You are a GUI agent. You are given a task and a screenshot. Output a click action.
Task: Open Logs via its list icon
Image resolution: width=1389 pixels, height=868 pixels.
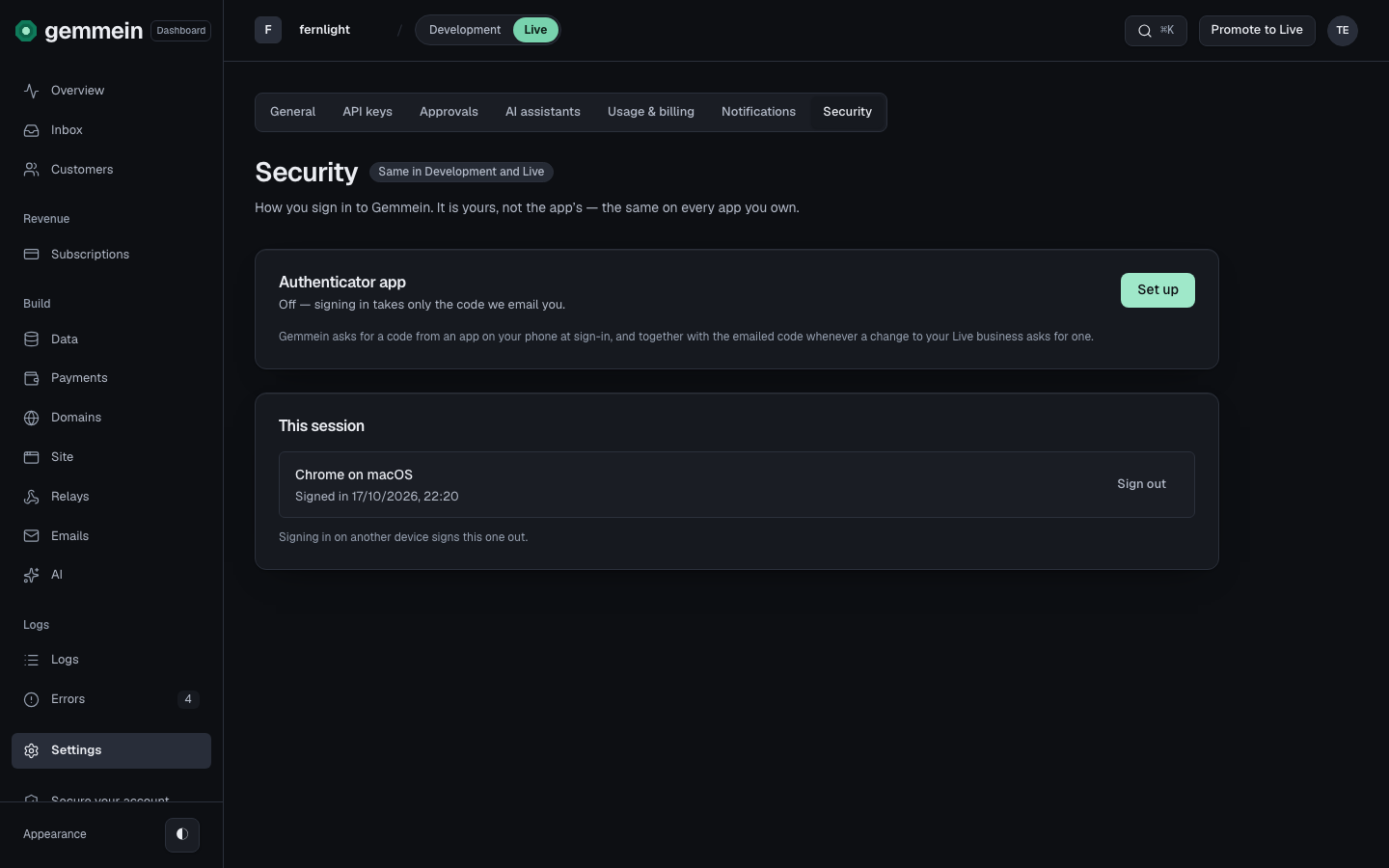(x=32, y=660)
